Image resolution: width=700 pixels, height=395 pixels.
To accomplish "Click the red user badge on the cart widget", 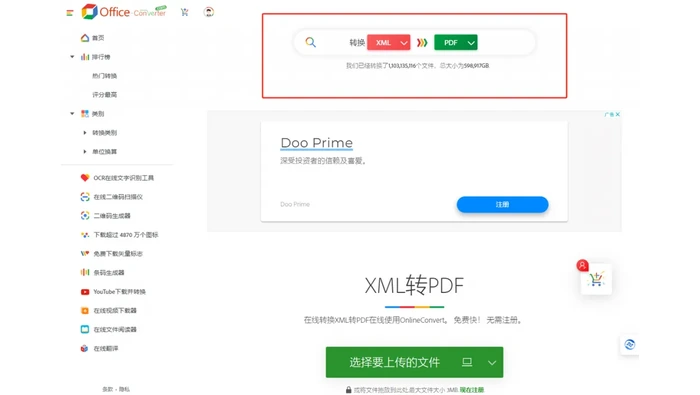I will [x=582, y=266].
